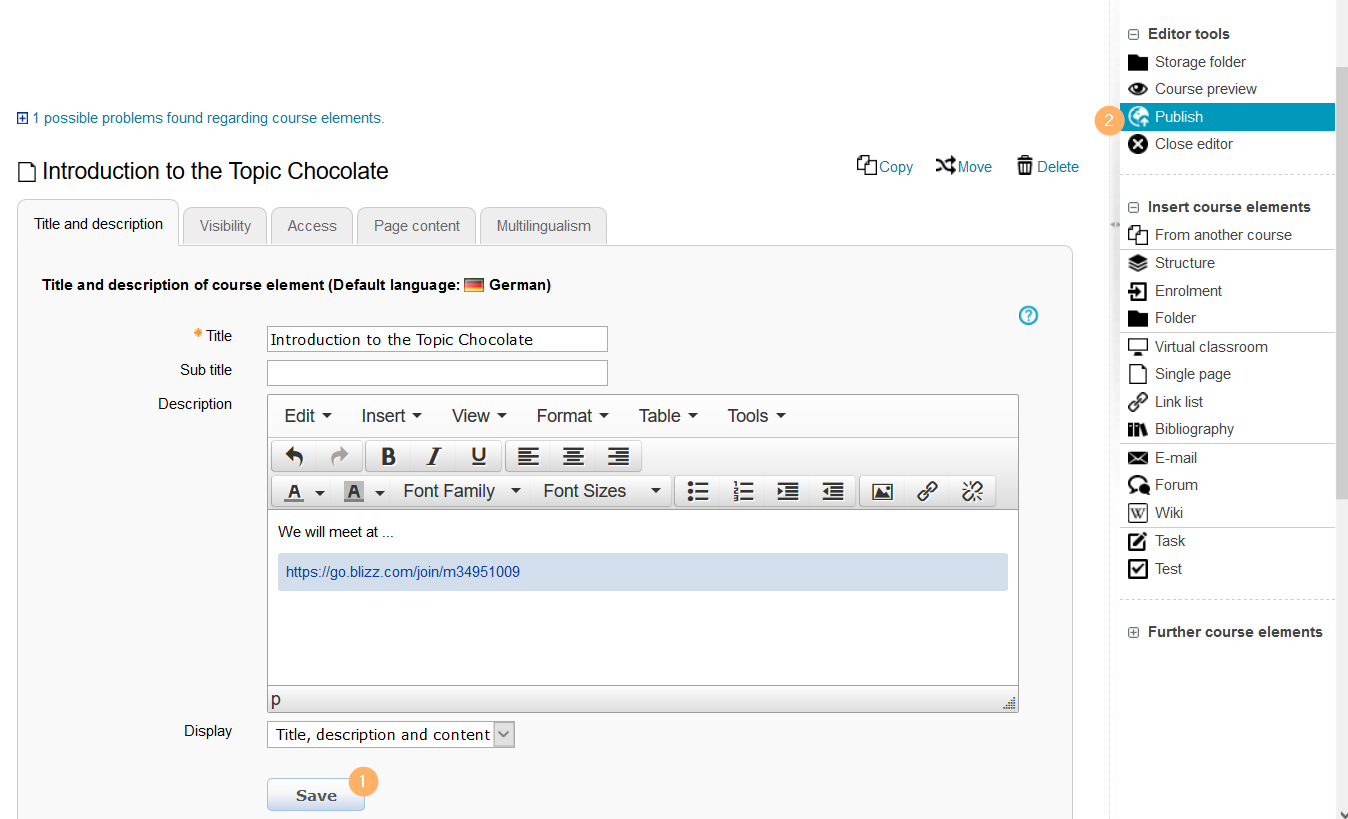Click the numbered list icon
The width and height of the screenshot is (1348, 819).
(x=743, y=492)
